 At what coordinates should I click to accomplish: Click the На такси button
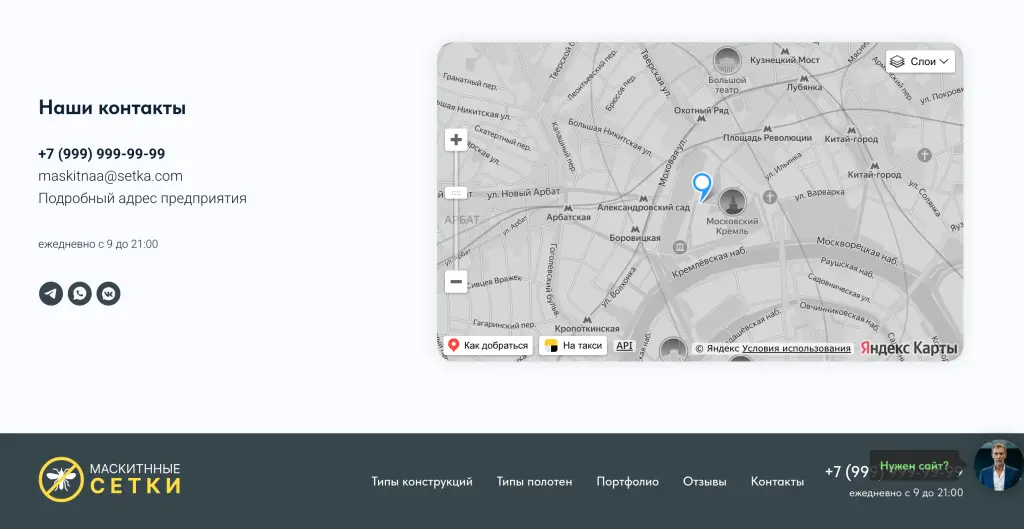point(573,345)
